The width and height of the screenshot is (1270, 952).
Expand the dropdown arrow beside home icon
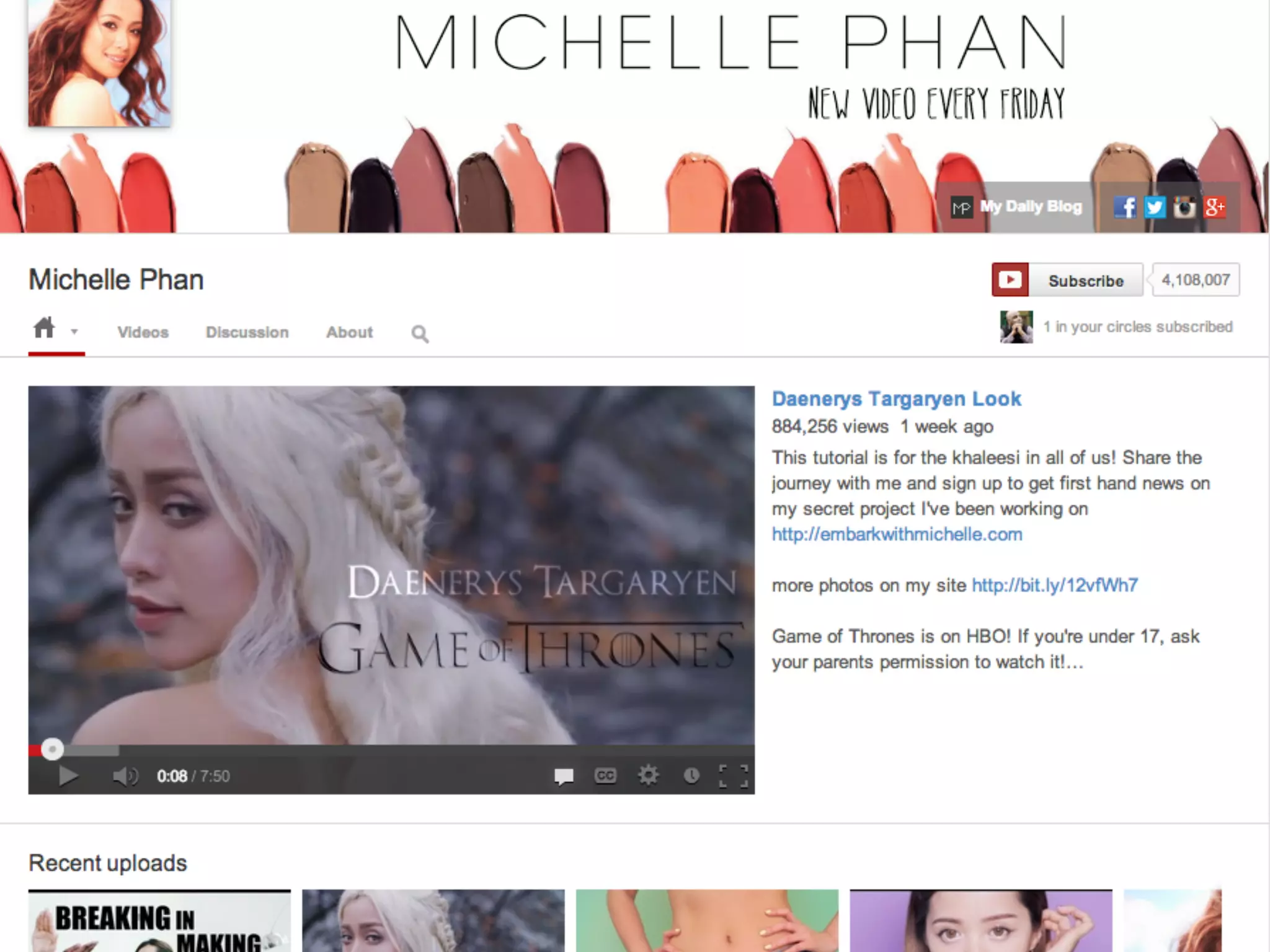tap(74, 332)
